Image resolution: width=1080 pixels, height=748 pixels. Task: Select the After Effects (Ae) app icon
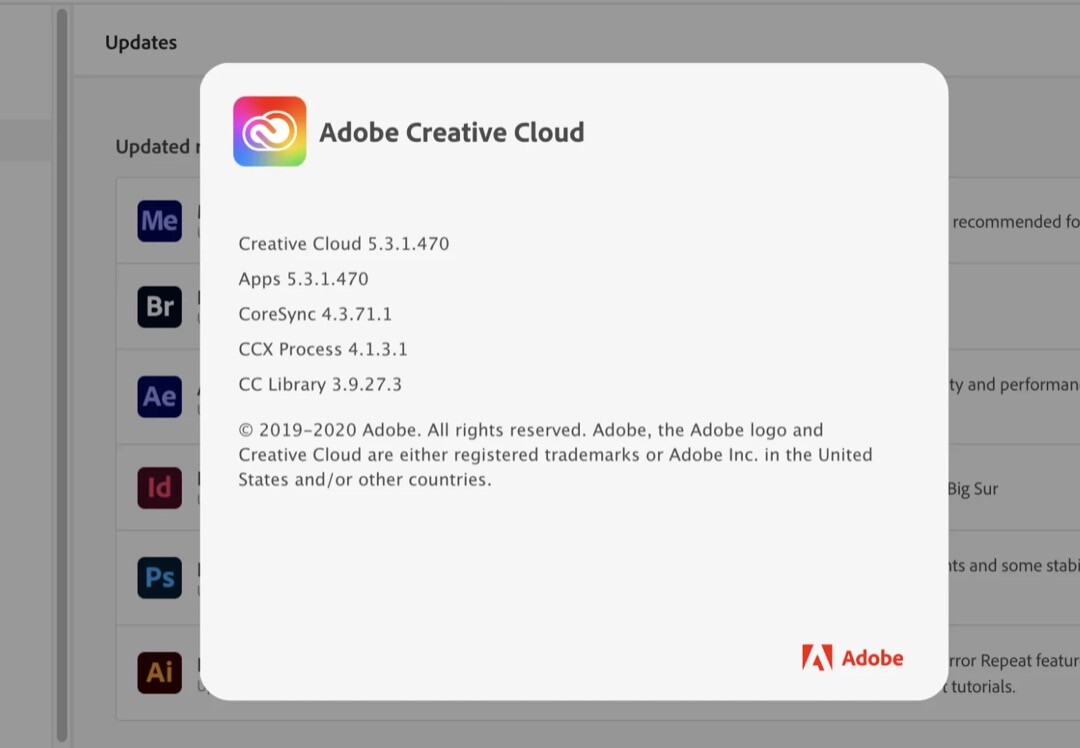(159, 396)
